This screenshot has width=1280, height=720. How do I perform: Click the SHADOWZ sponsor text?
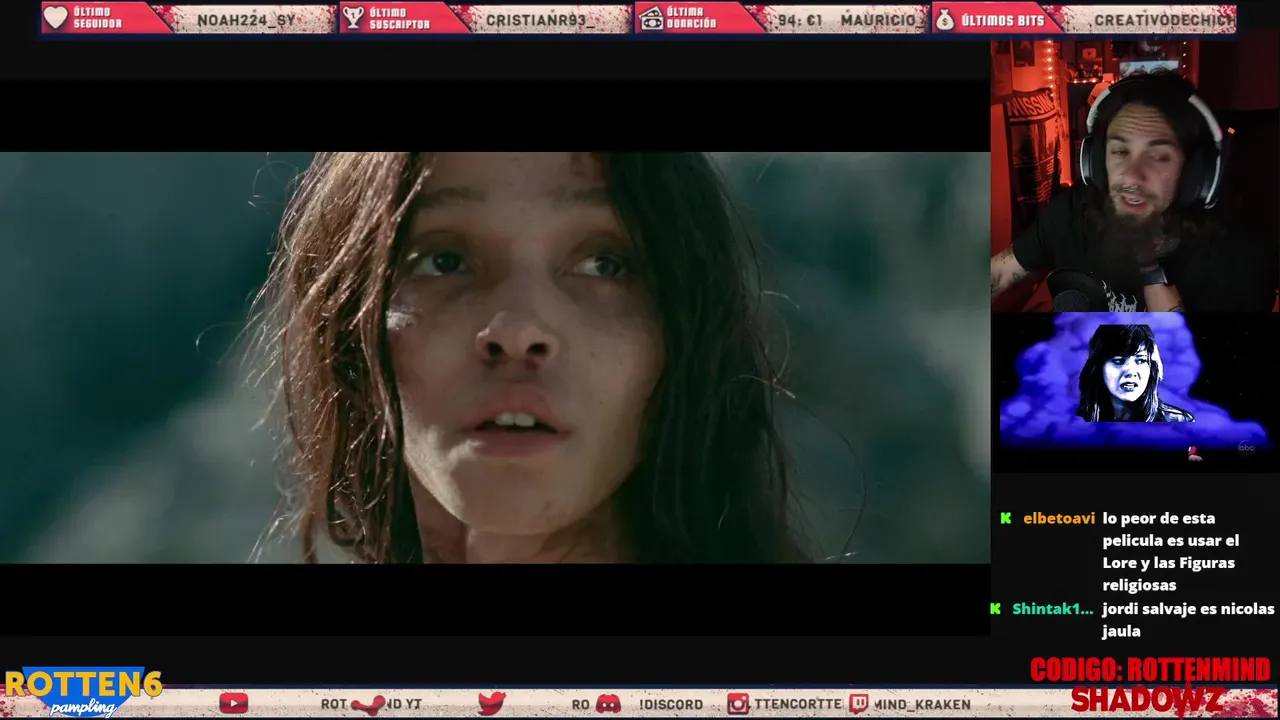tap(1146, 700)
